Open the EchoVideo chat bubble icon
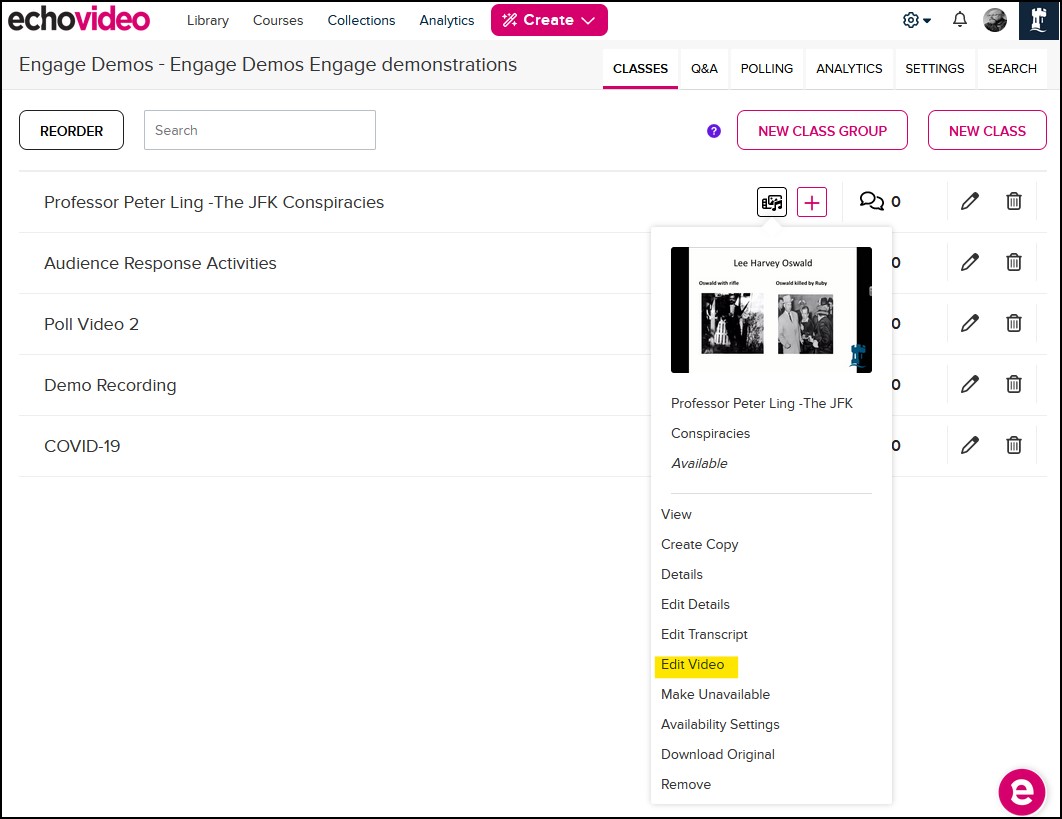This screenshot has width=1062, height=819. coord(1021,791)
